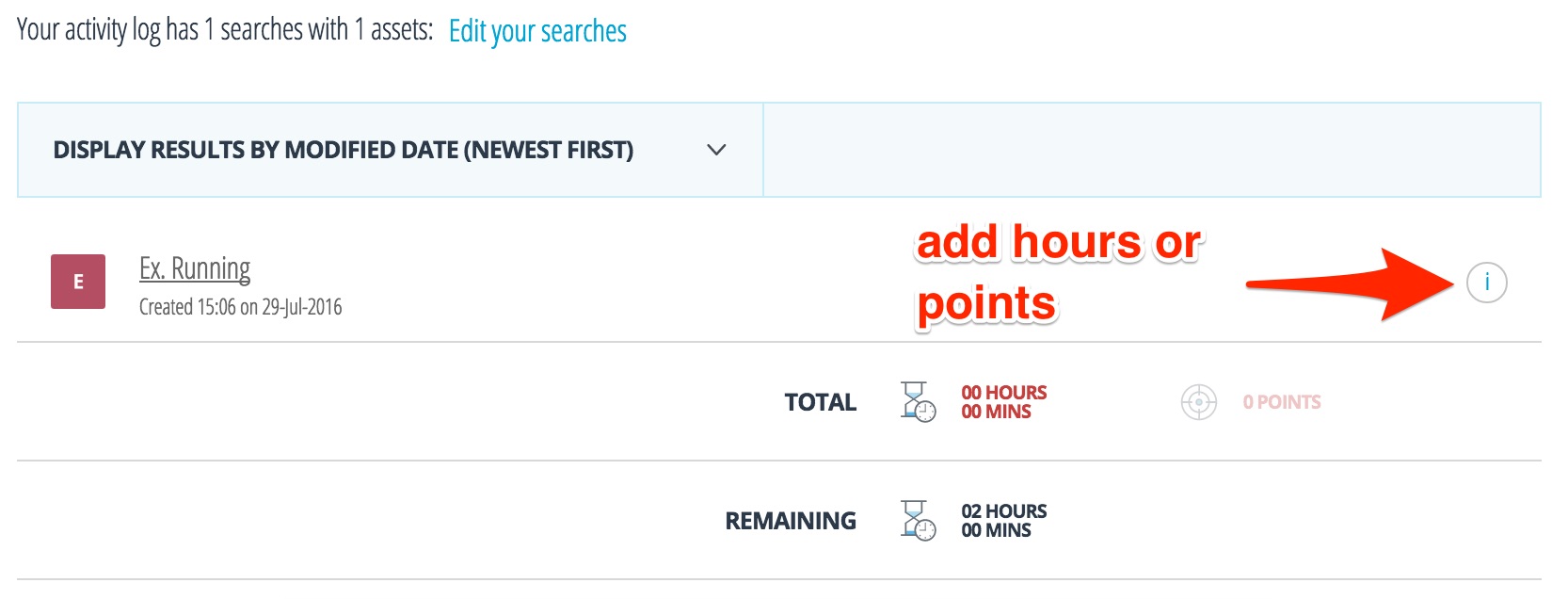Viewport: 1568px width, 599px height.
Task: Click the remaining 02 Hours 00 Mins value
Action: (x=1003, y=521)
